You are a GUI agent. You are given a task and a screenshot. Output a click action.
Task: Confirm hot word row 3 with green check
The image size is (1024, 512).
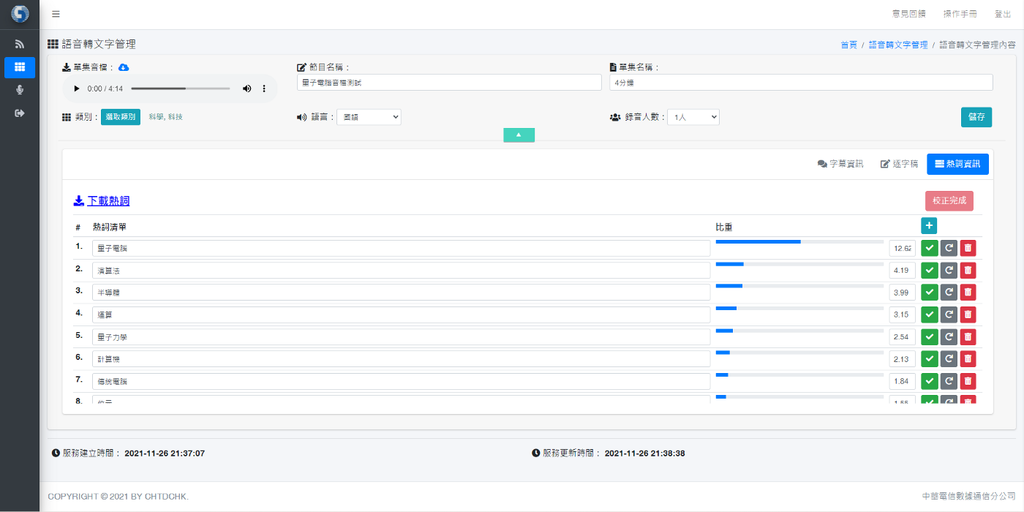pyautogui.click(x=929, y=293)
